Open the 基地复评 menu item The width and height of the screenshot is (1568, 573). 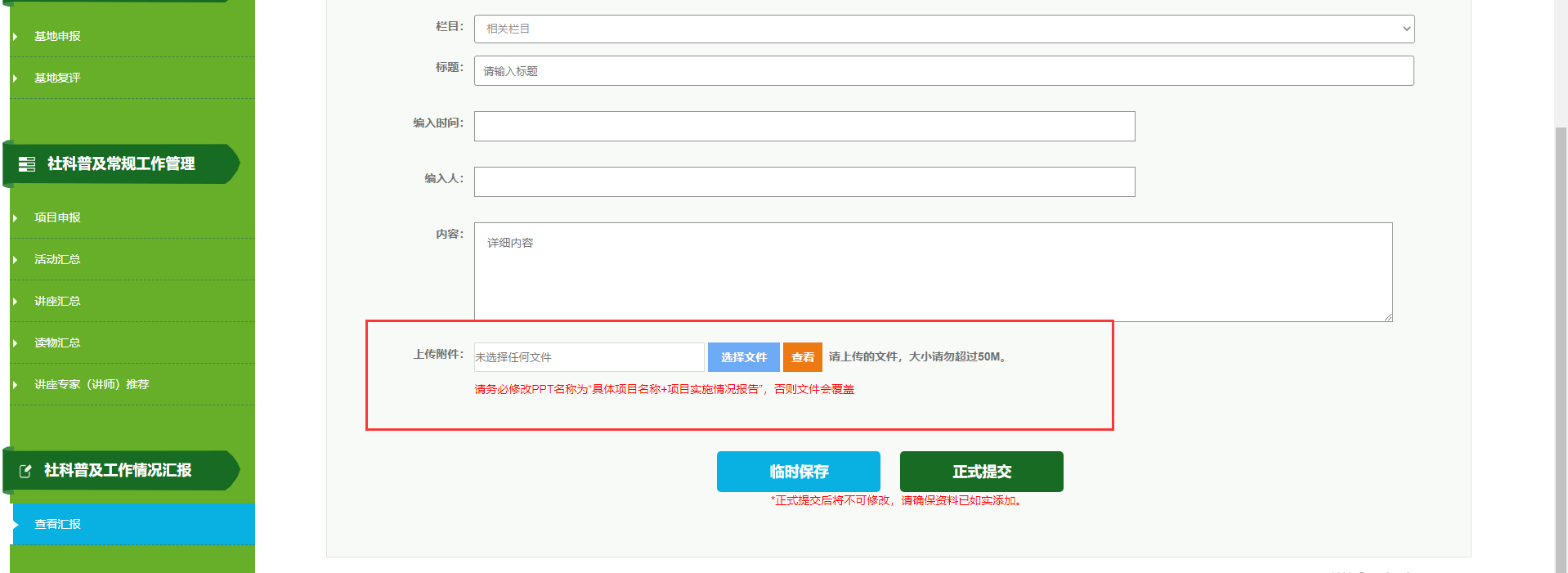57,78
